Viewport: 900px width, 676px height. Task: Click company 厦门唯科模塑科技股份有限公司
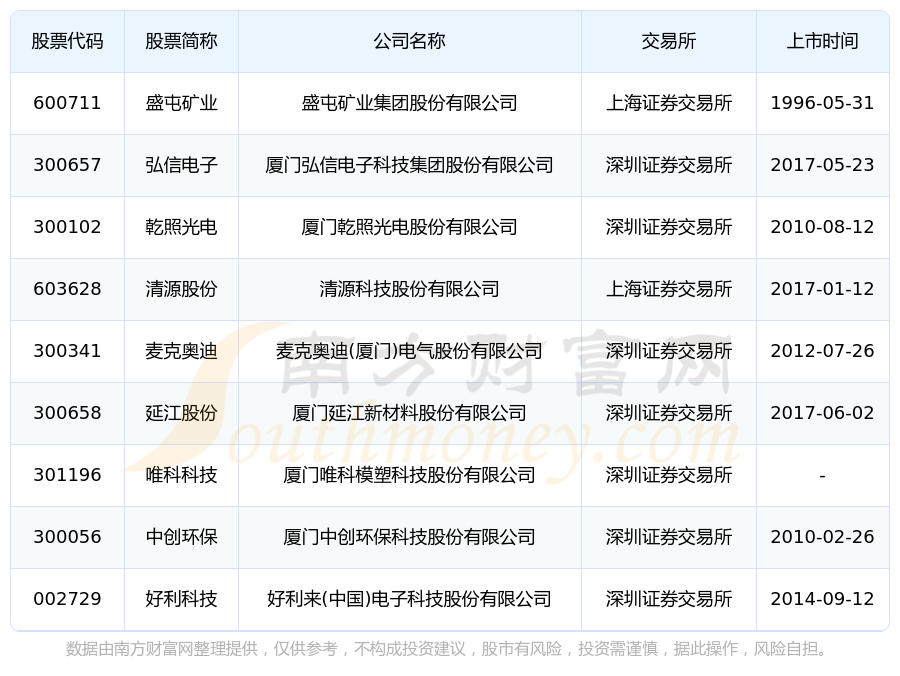410,475
